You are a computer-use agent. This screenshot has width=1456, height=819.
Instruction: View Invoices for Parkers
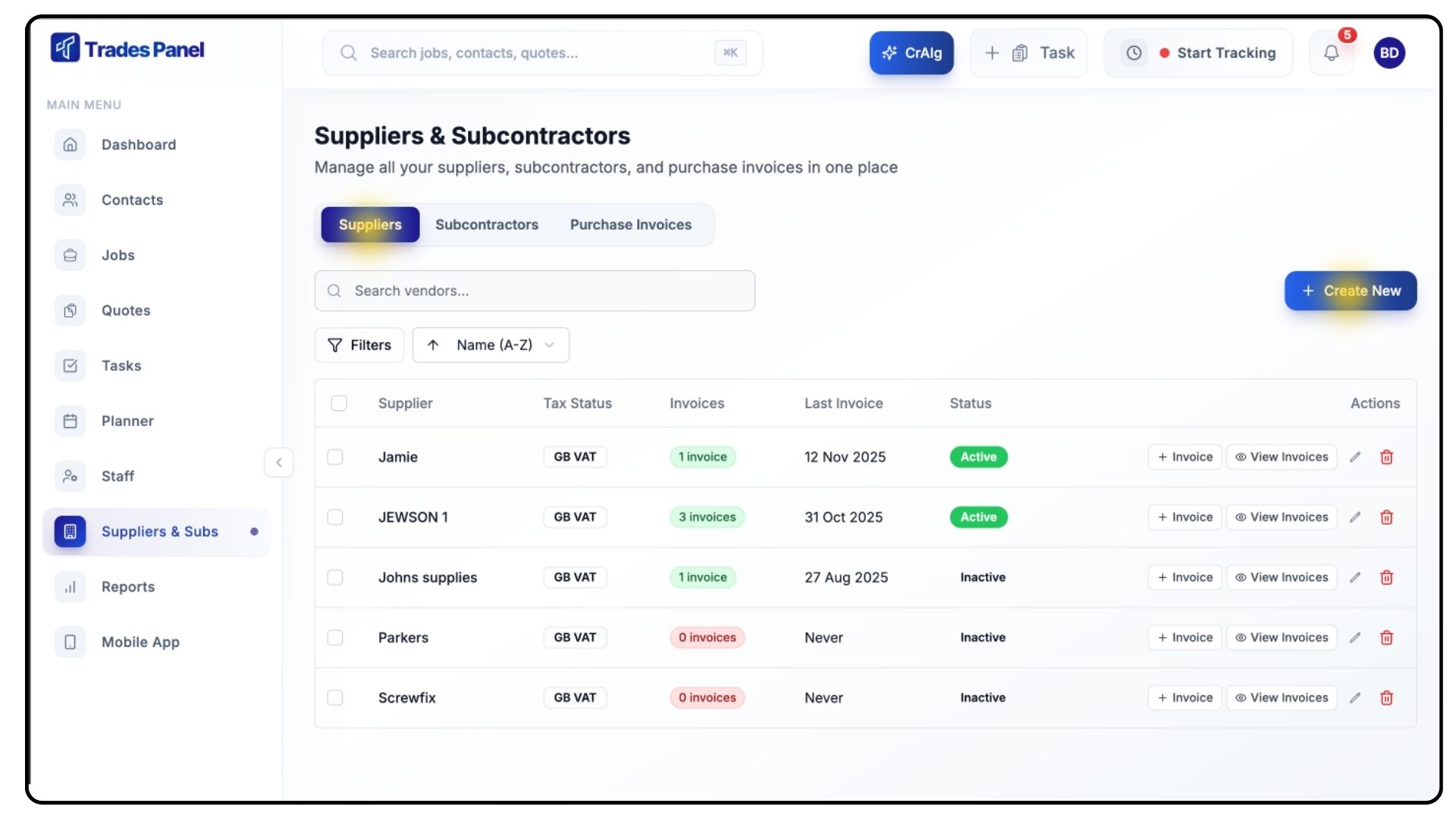pyautogui.click(x=1282, y=638)
